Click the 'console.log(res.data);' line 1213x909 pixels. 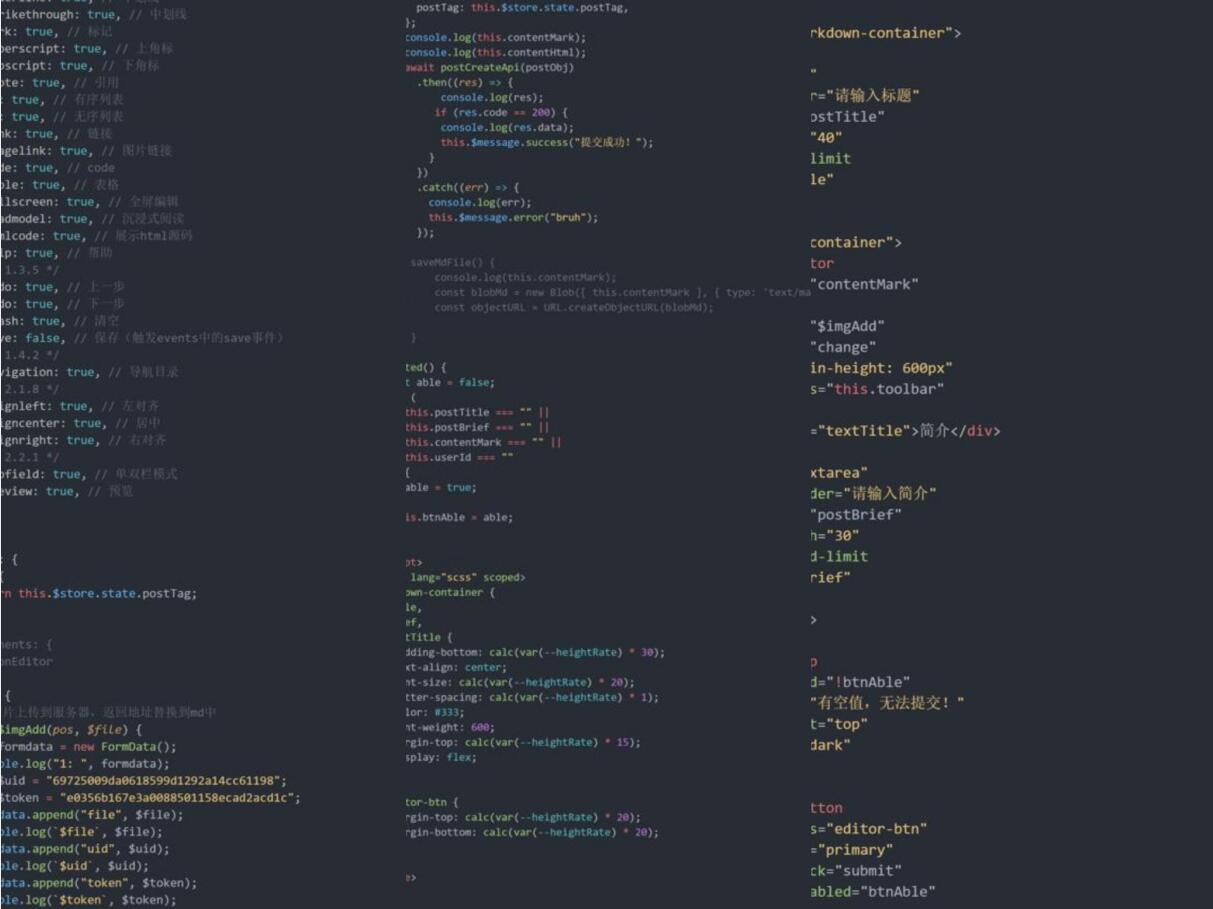tap(507, 128)
